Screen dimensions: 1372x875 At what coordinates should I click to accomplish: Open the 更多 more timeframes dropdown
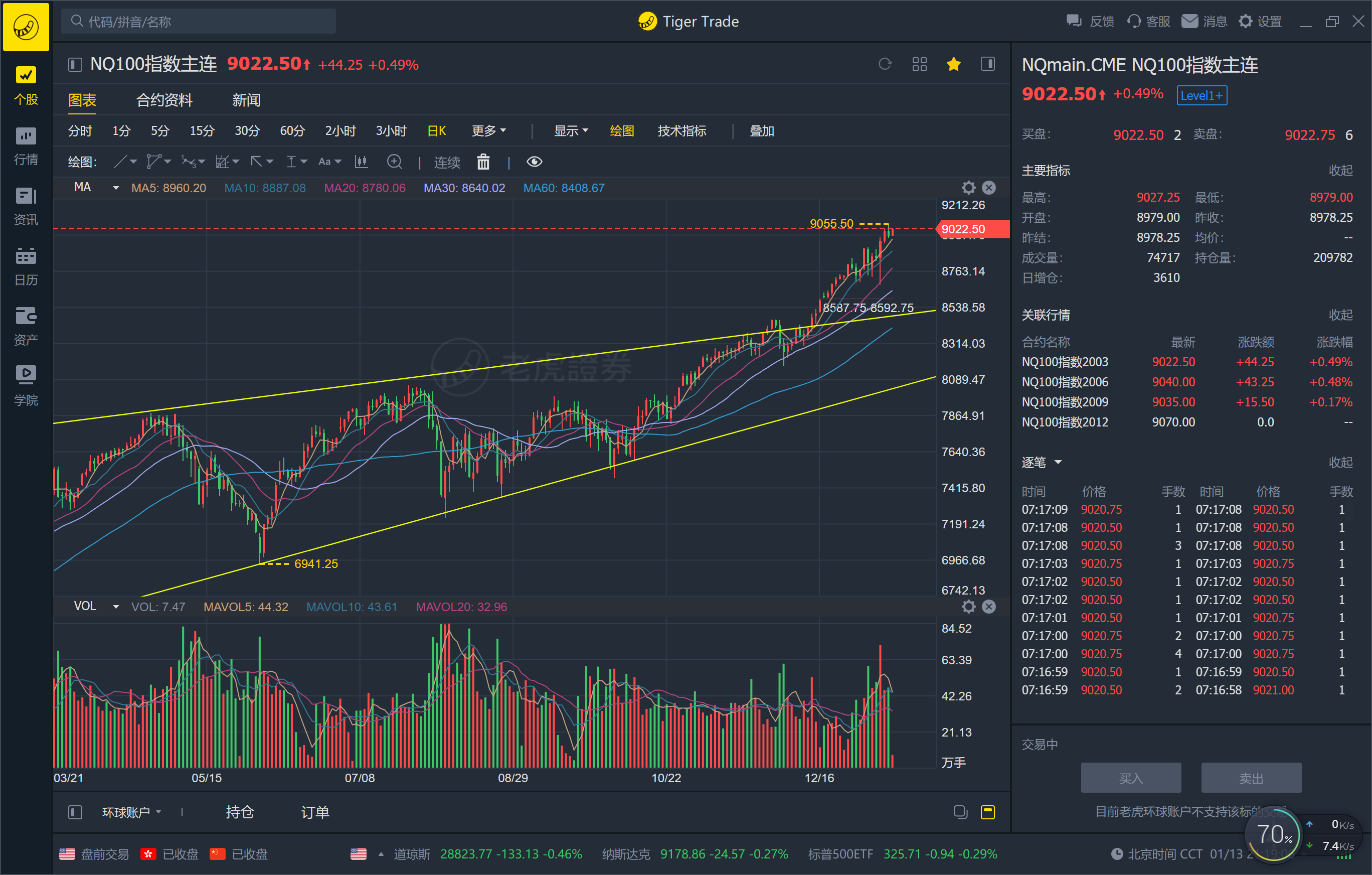tap(489, 131)
